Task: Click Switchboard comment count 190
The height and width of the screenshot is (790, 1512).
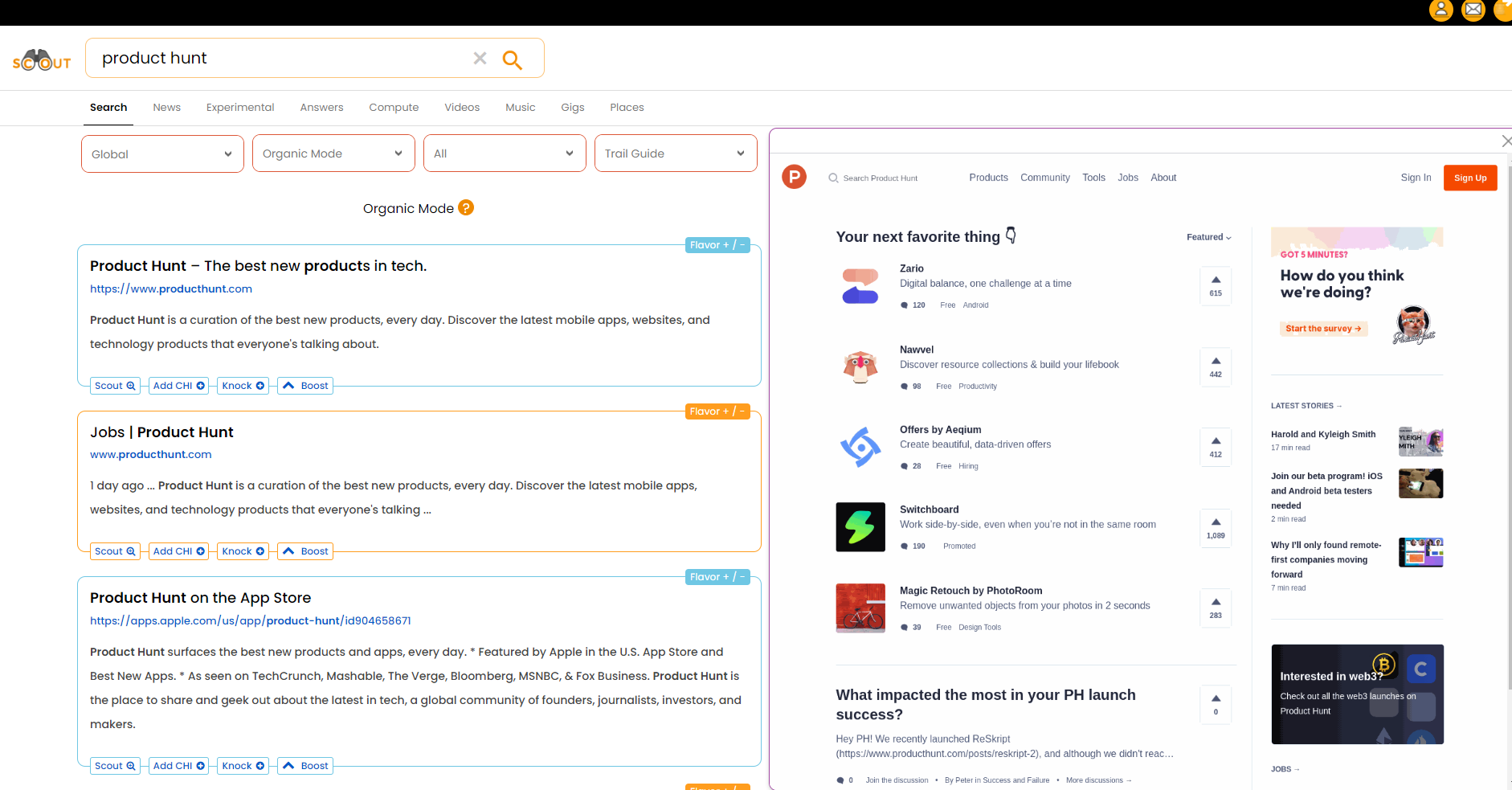Action: tap(913, 546)
